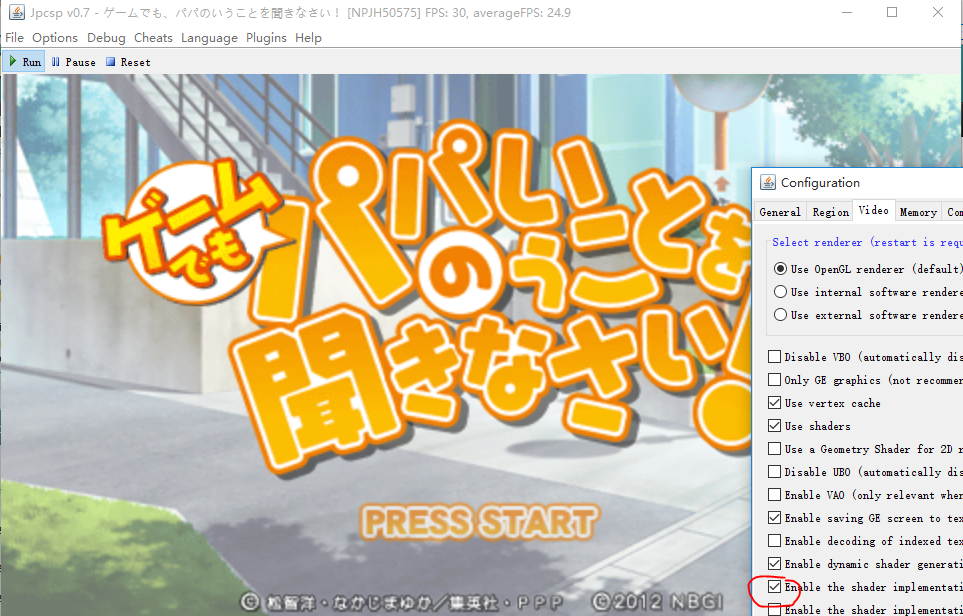Open the Debug menu

tap(106, 38)
